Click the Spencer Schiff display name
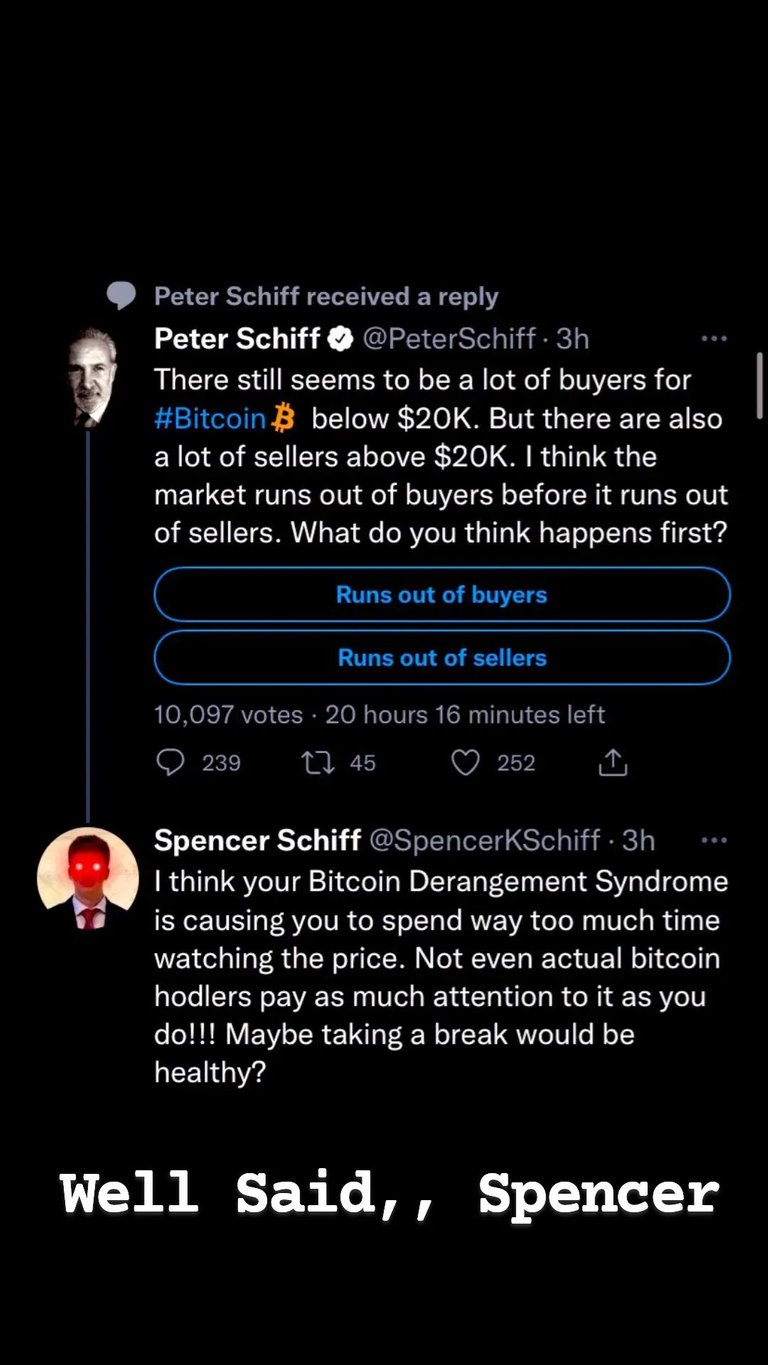 257,840
